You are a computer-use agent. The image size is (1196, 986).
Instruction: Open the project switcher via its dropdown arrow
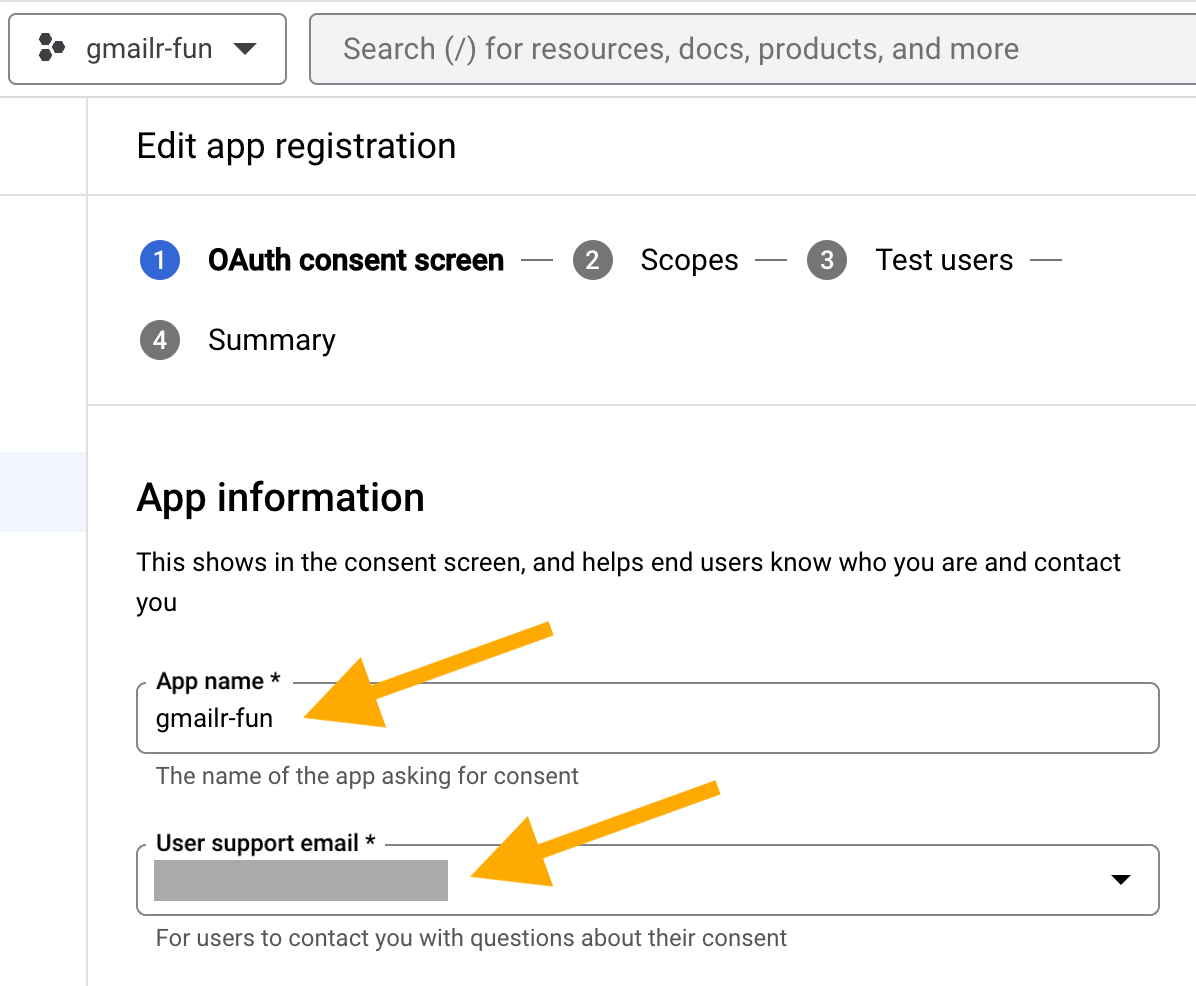(245, 48)
